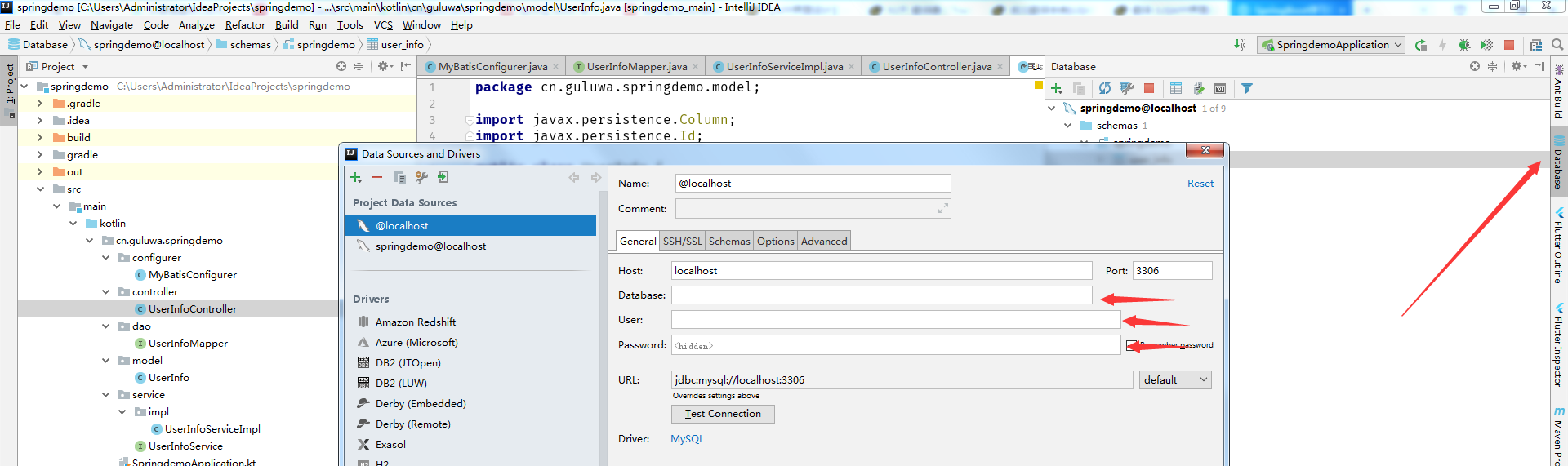Open the UserInfoController.java editor tab
The height and width of the screenshot is (466, 1568).
(x=937, y=67)
